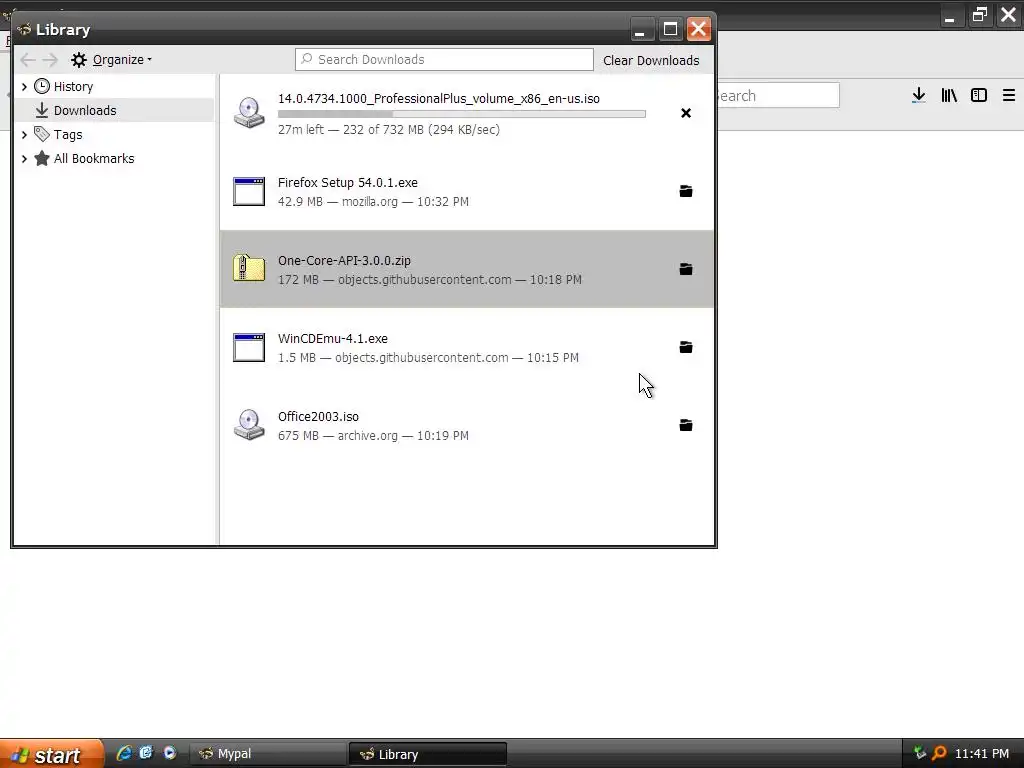This screenshot has height=768, width=1024.
Task: Expand the History tree node
Action: [24, 86]
